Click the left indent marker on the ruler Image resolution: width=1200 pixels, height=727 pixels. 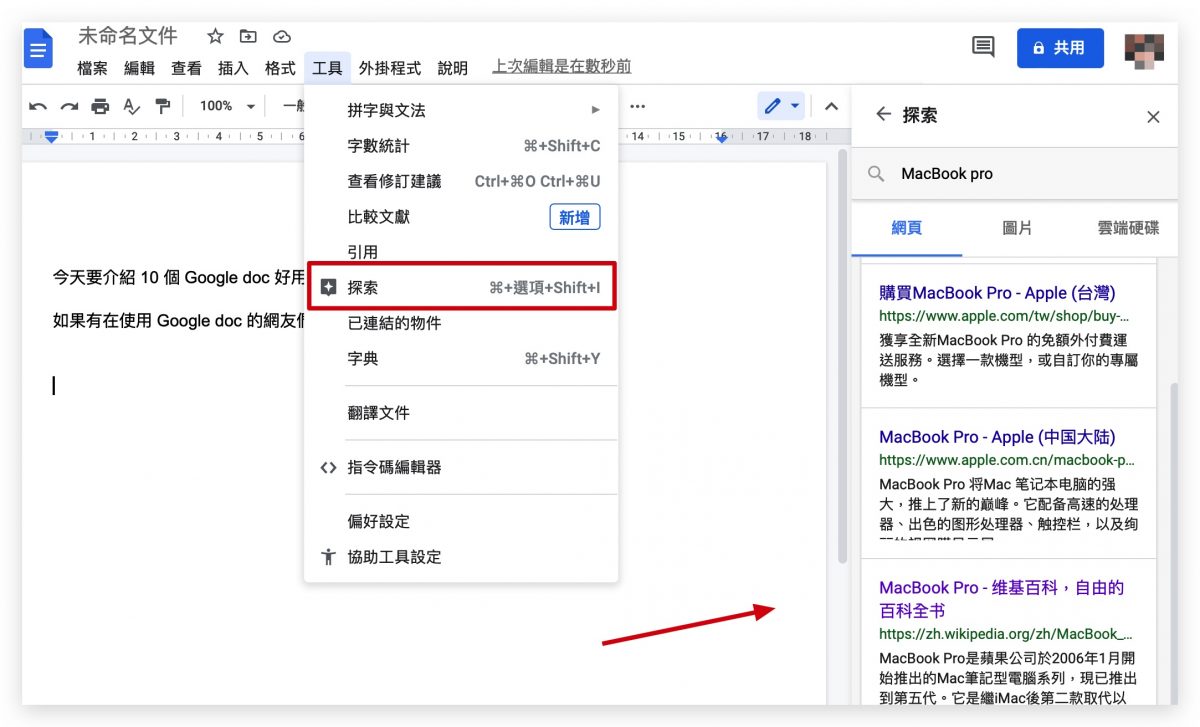(51, 137)
